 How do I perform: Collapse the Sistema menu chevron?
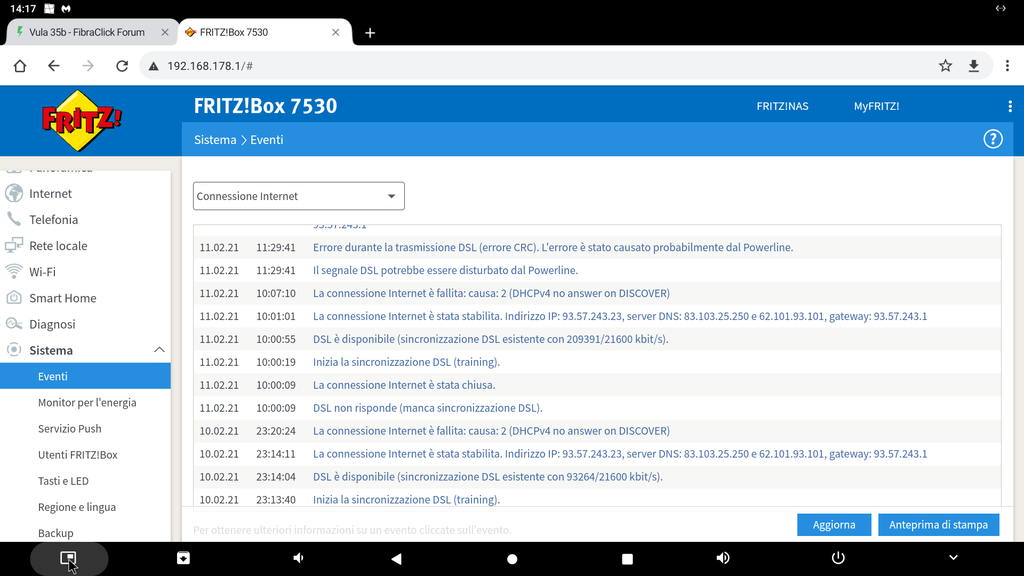pyautogui.click(x=159, y=350)
